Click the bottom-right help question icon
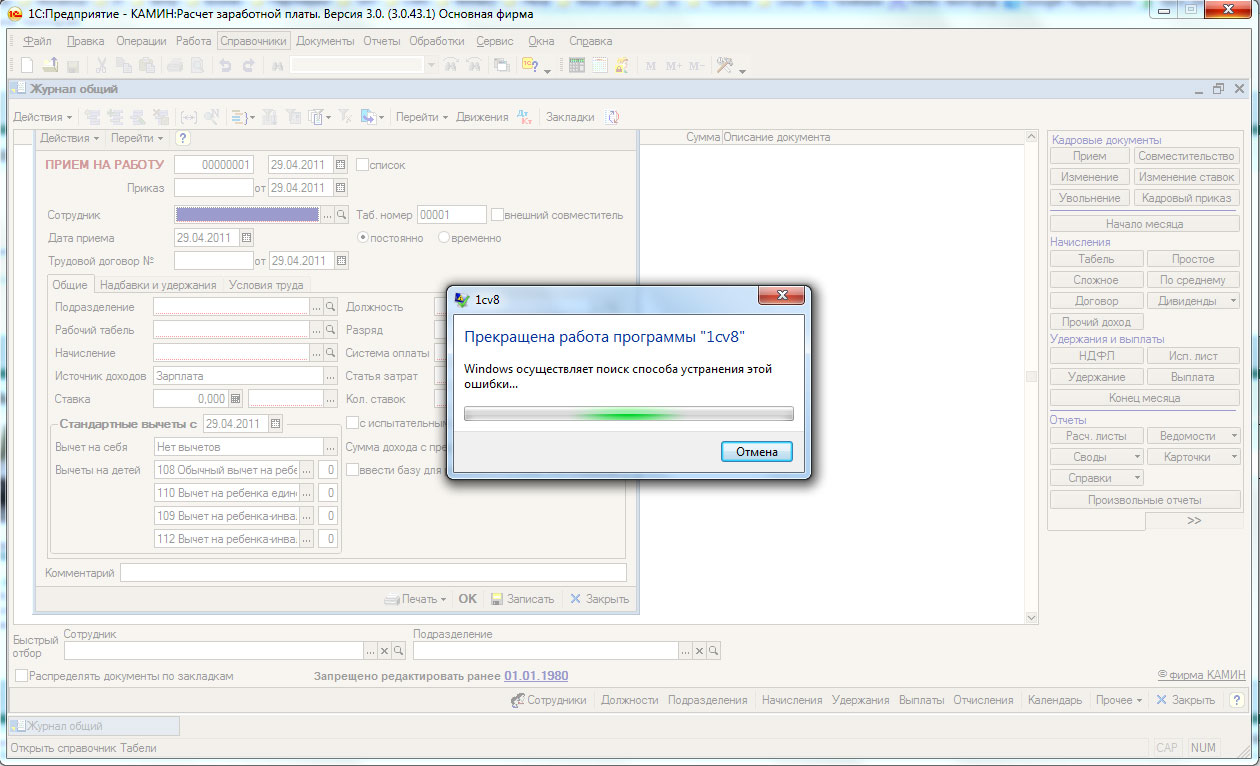The height and width of the screenshot is (766, 1260). (x=1237, y=700)
